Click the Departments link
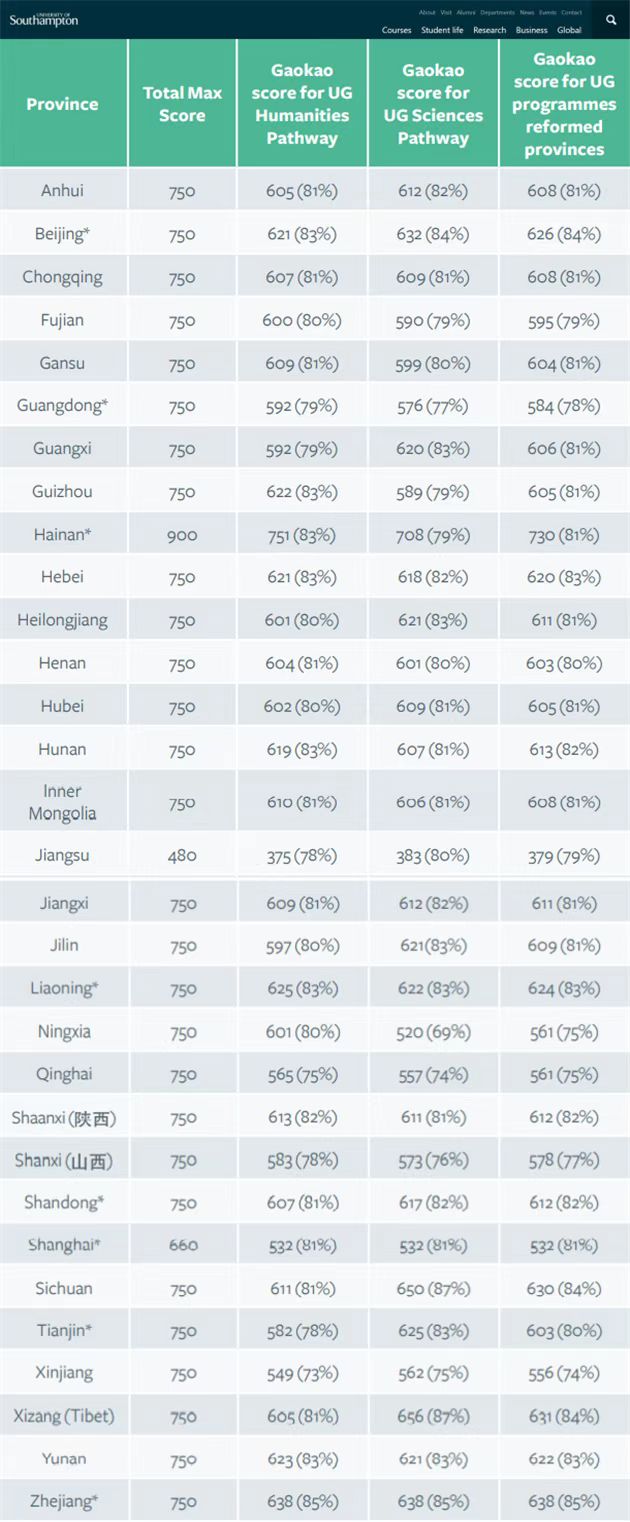This screenshot has height=1522, width=630. tap(497, 13)
